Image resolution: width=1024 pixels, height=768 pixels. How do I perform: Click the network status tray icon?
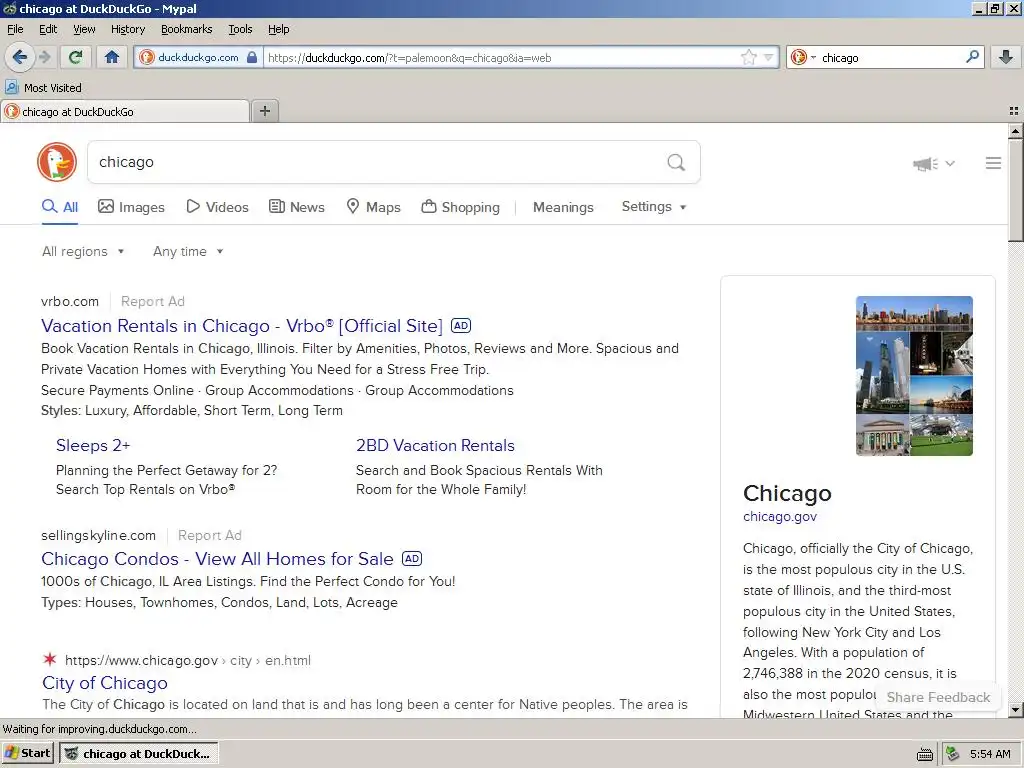953,754
